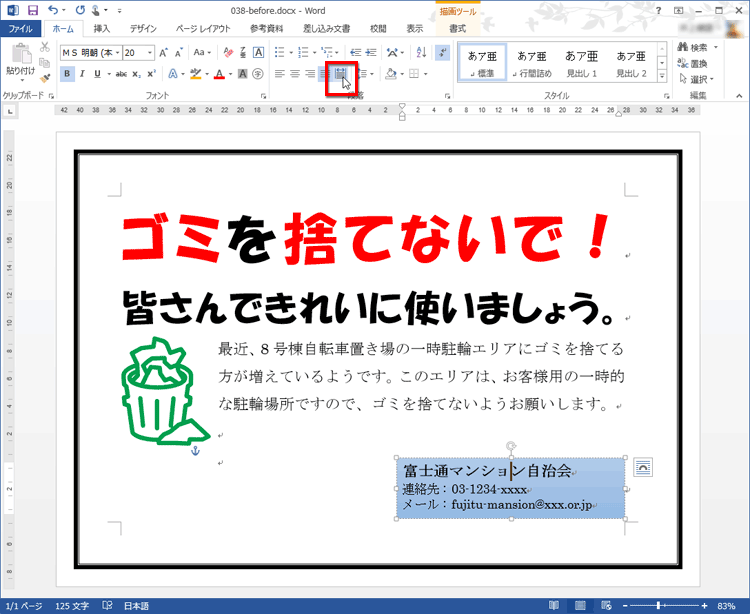750x614 pixels.
Task: Open the font name dropdown
Action: (117, 53)
